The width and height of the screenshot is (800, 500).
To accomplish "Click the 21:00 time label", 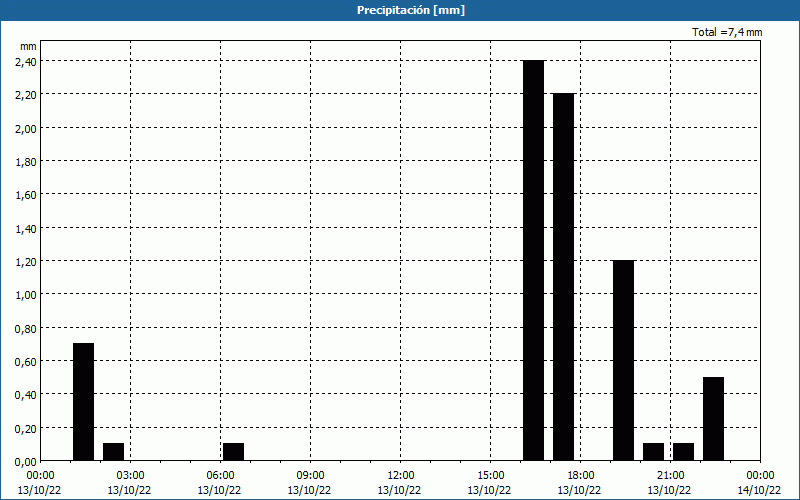I will [x=670, y=476].
